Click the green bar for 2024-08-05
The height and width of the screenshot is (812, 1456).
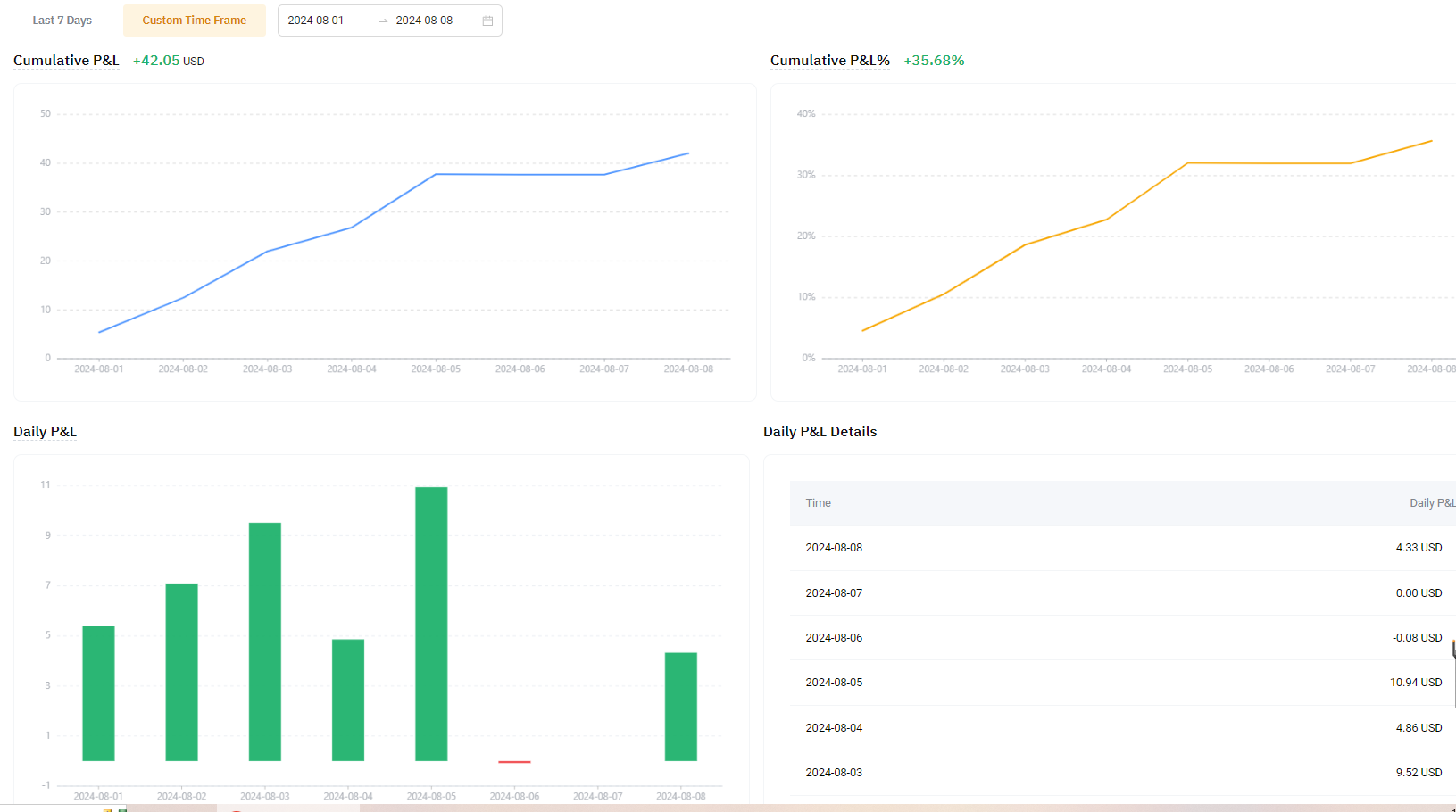tap(431, 625)
